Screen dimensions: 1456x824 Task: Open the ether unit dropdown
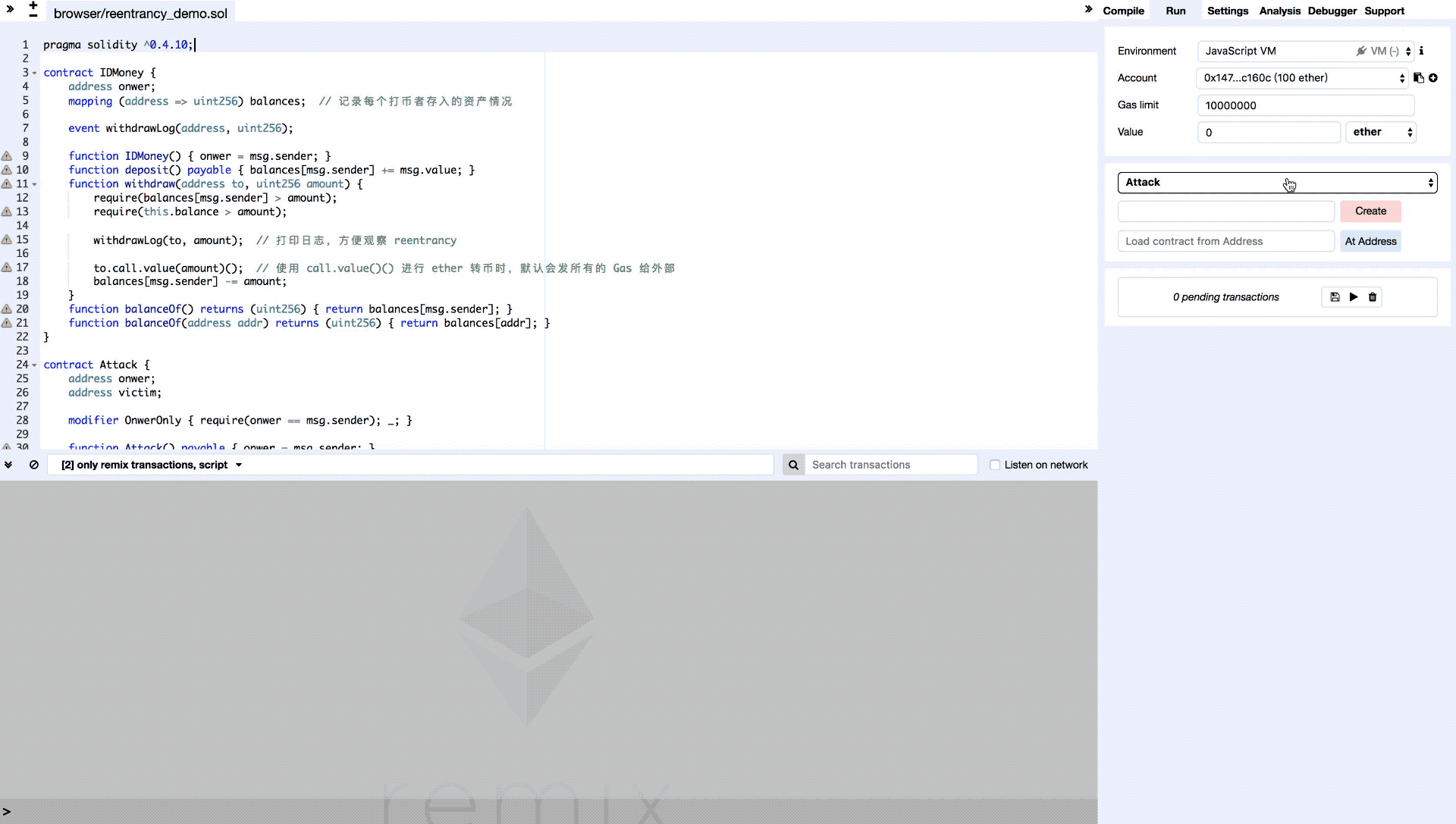1381,132
